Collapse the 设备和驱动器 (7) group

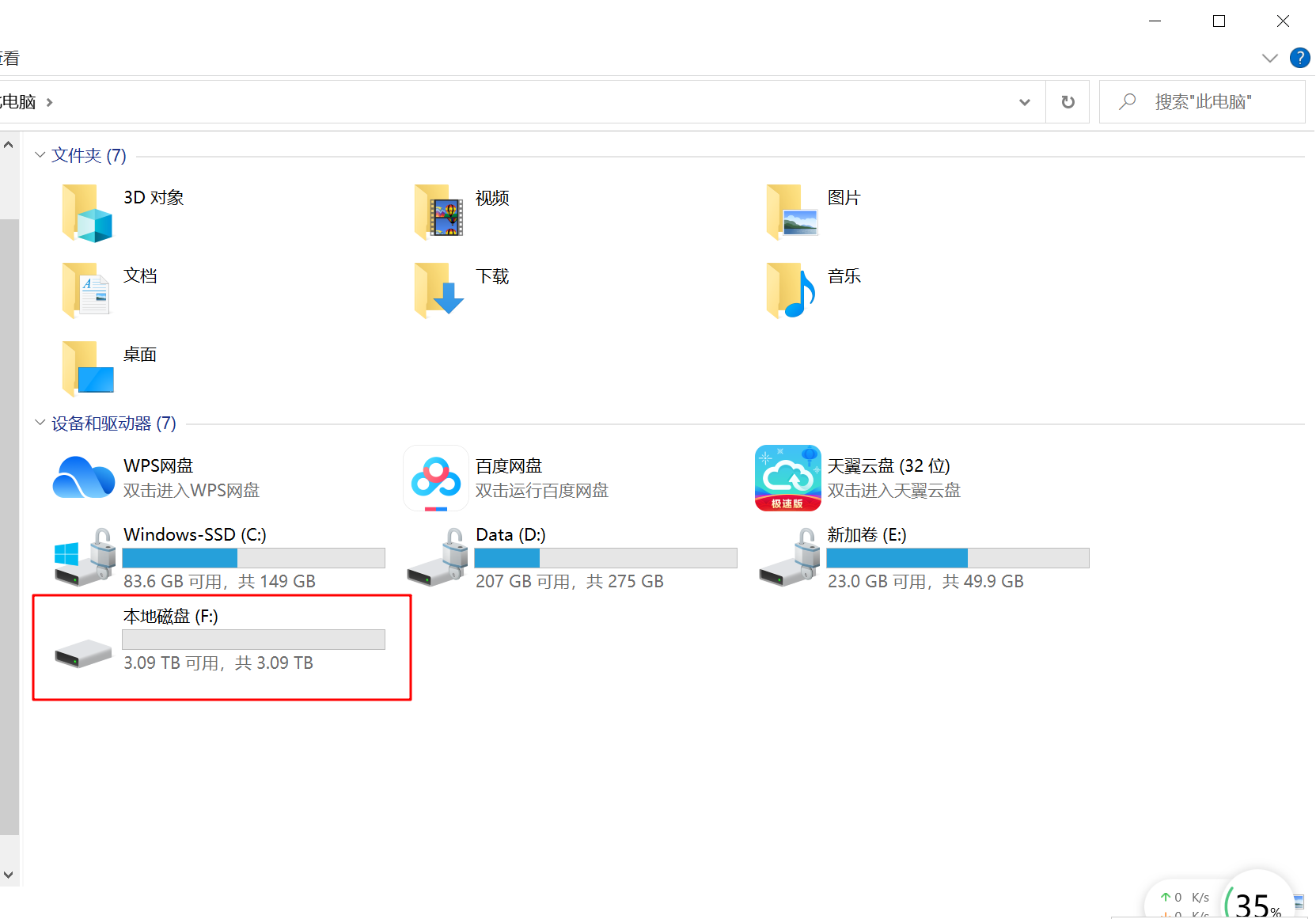[40, 423]
